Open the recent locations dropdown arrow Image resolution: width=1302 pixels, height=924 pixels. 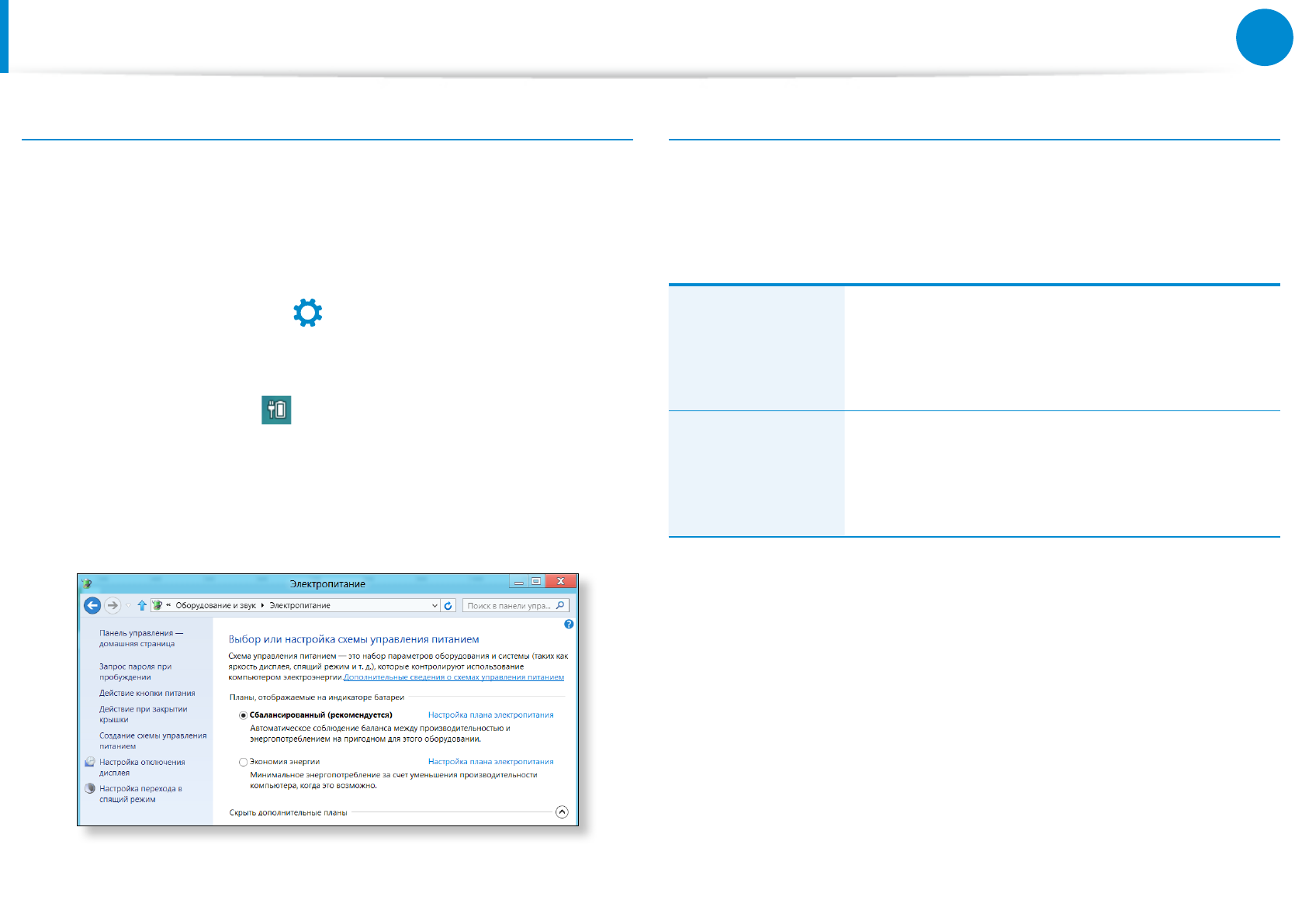128,605
